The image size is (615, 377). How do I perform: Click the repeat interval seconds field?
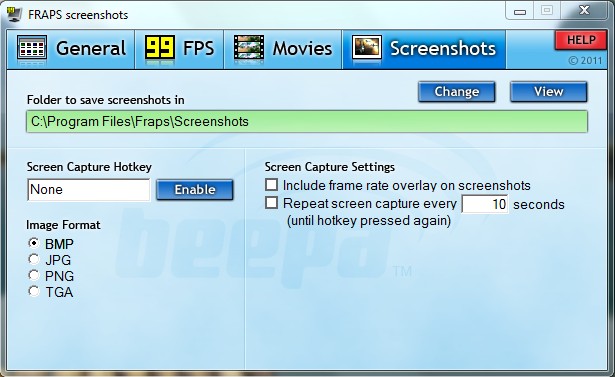point(485,204)
